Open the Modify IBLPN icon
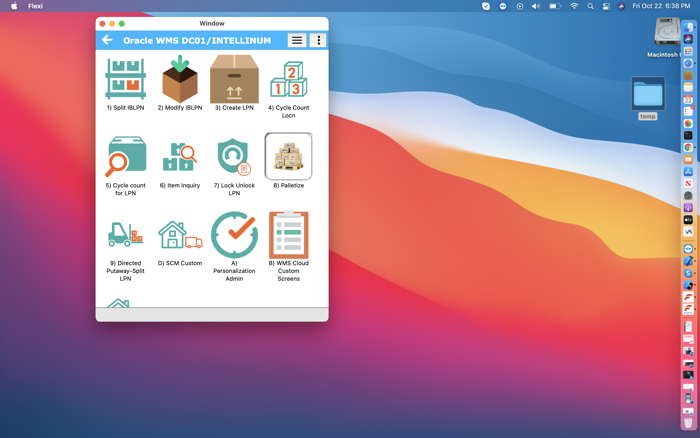Screen dimensions: 700x438 (x=180, y=79)
